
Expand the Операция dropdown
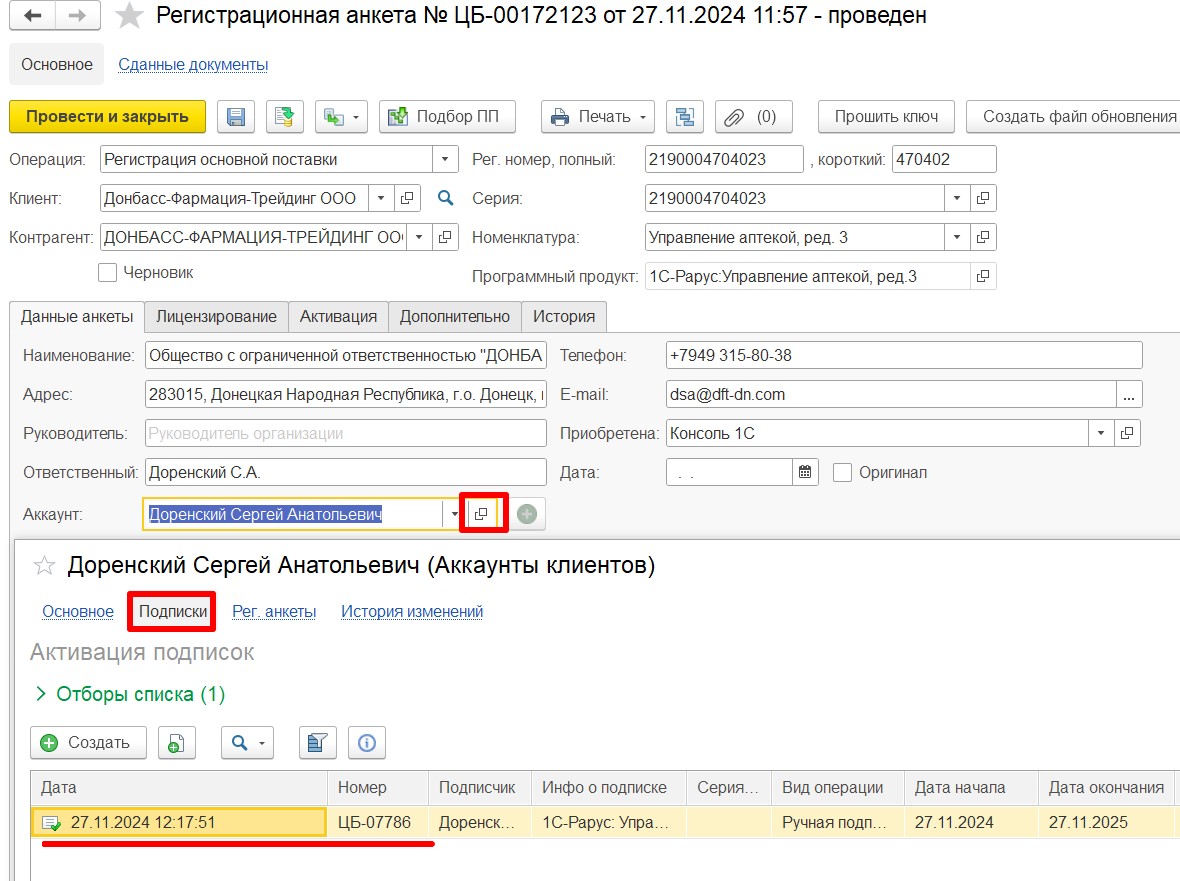tap(445, 159)
